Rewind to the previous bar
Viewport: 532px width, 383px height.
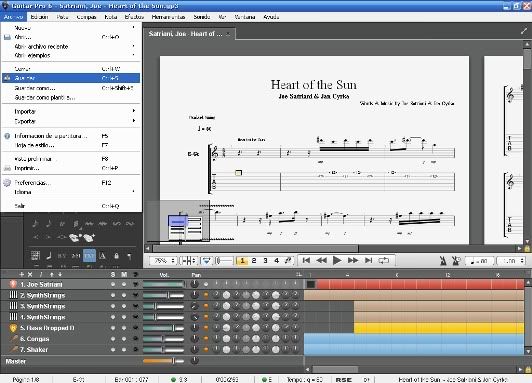pyautogui.click(x=321, y=261)
